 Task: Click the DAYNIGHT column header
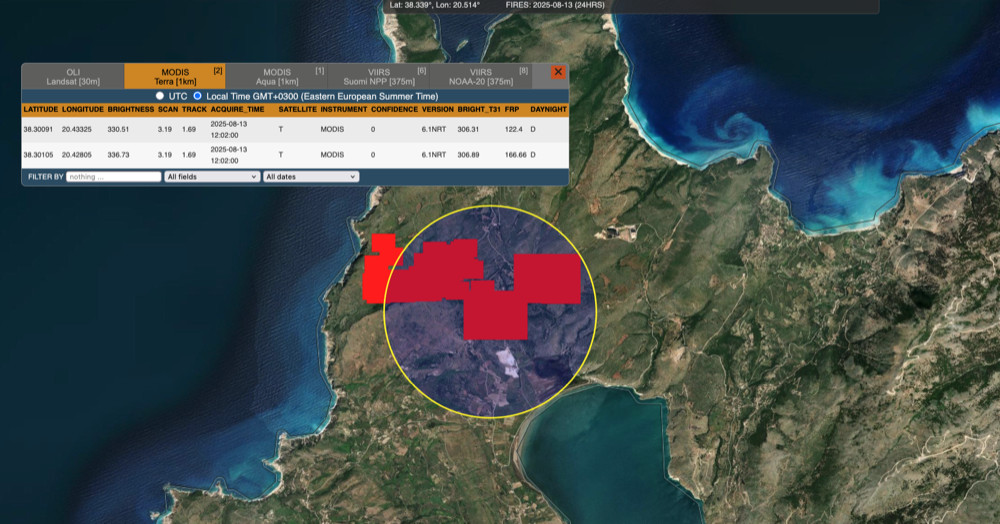tap(548, 108)
